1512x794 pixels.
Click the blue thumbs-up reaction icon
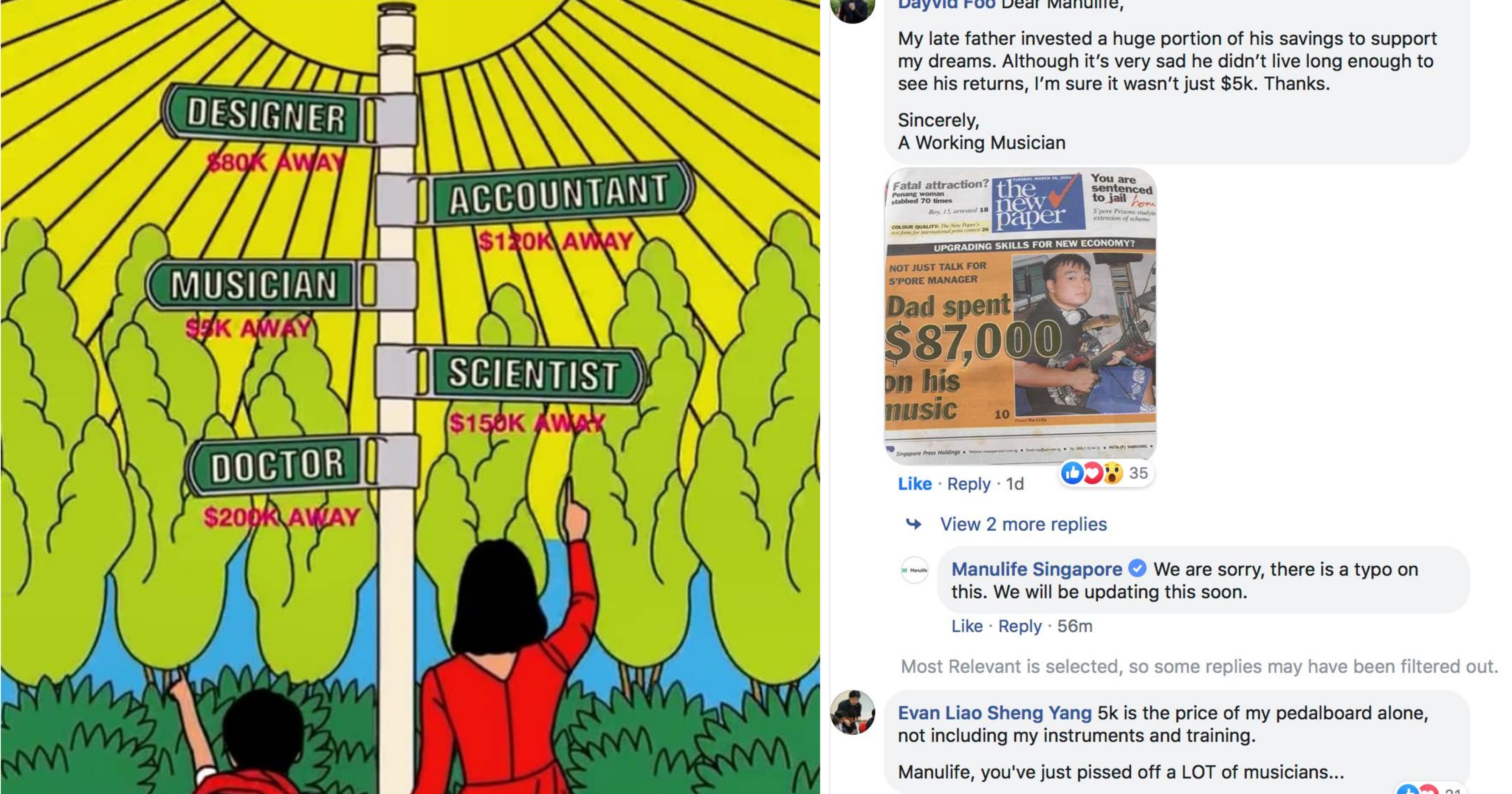click(1072, 473)
